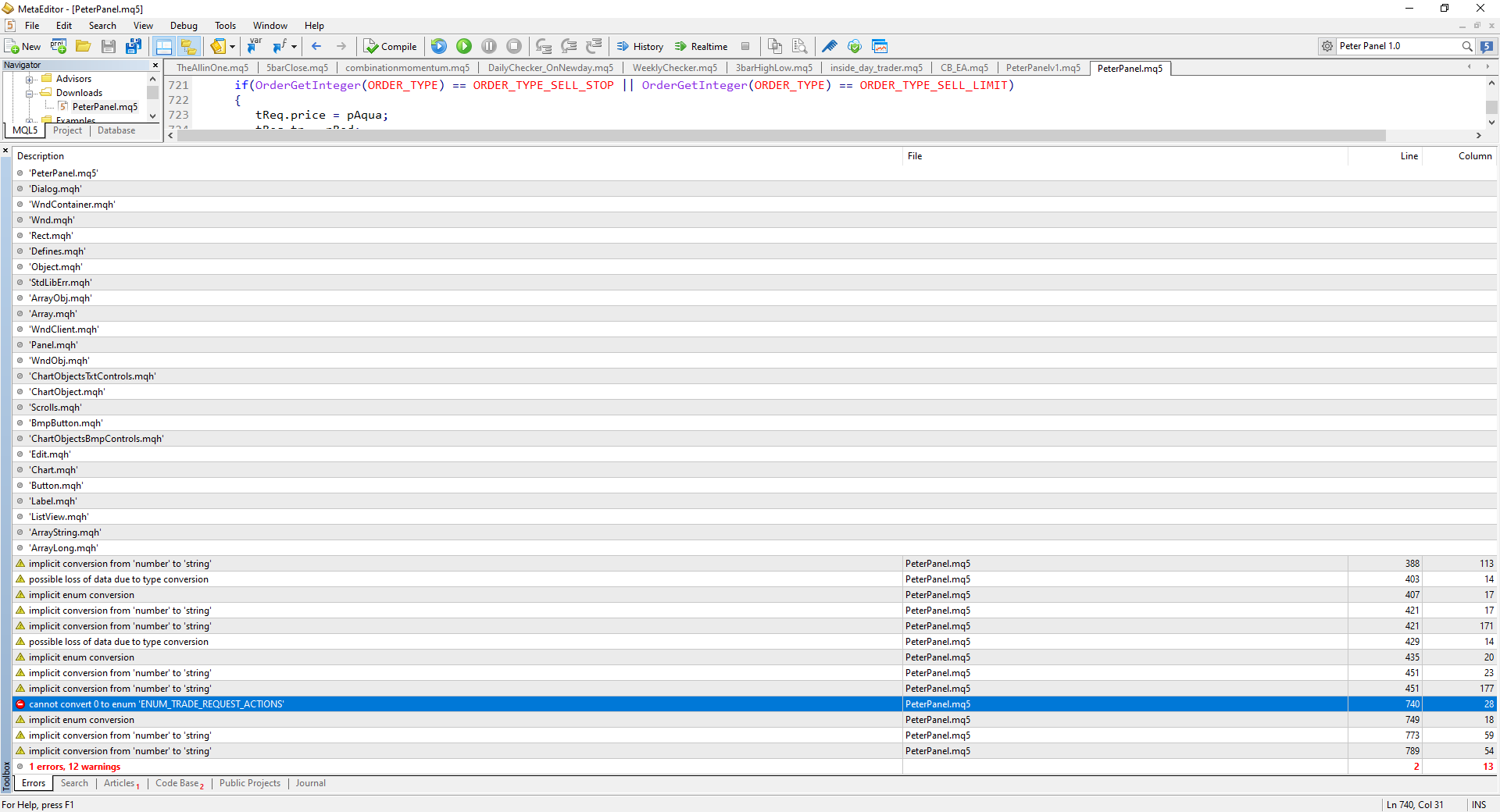Click the New file icon
This screenshot has height=812, width=1500.
point(22,46)
